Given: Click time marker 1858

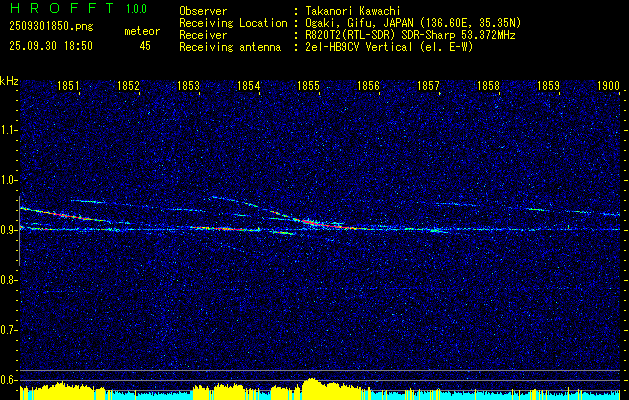Looking at the screenshot, I should point(488,85).
